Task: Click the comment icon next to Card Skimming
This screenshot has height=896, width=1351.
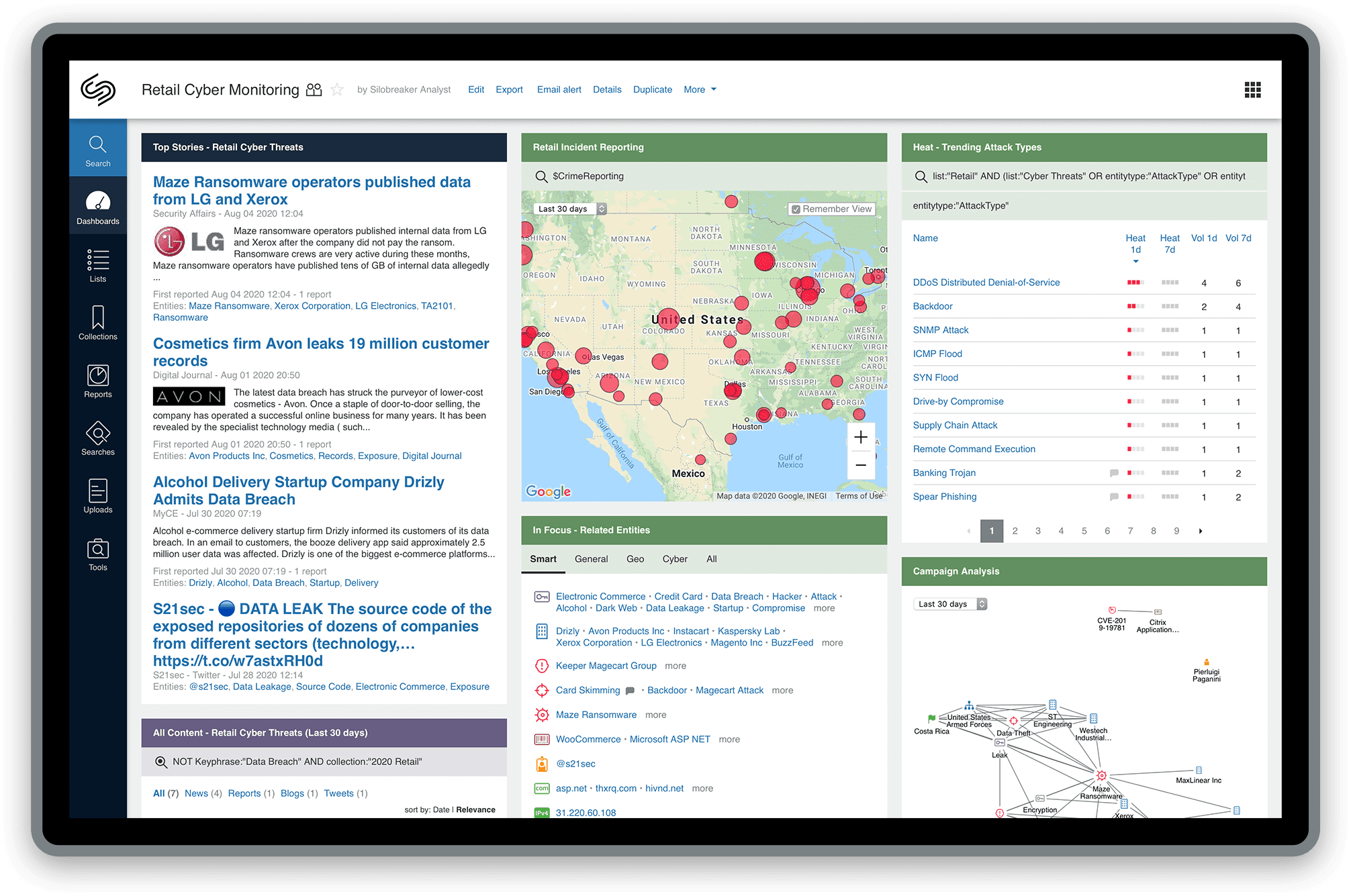Action: click(630, 691)
